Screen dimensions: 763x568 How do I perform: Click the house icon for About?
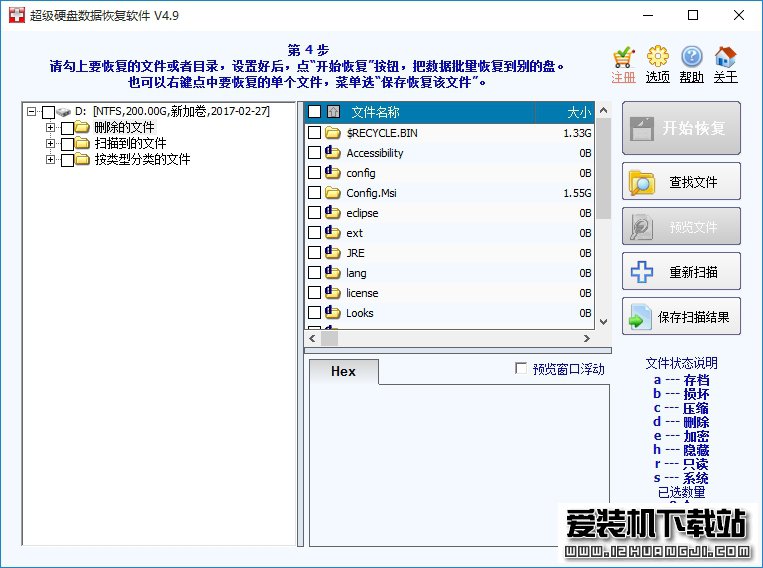tap(725, 57)
